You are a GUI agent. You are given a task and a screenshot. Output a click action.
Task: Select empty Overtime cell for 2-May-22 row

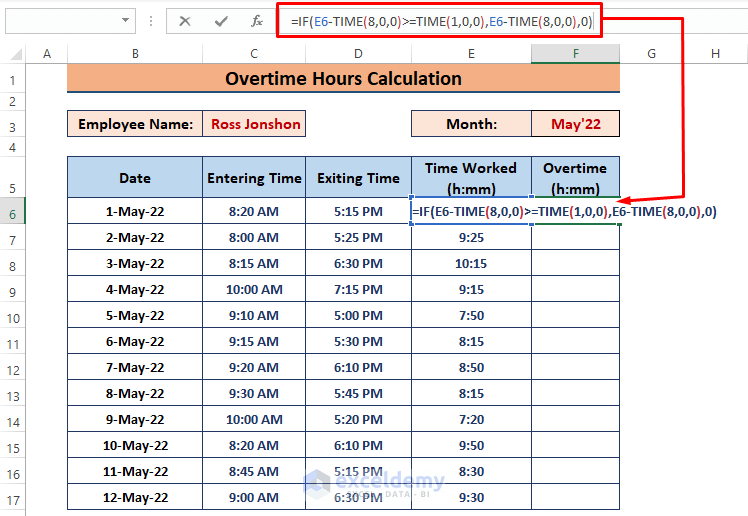575,237
